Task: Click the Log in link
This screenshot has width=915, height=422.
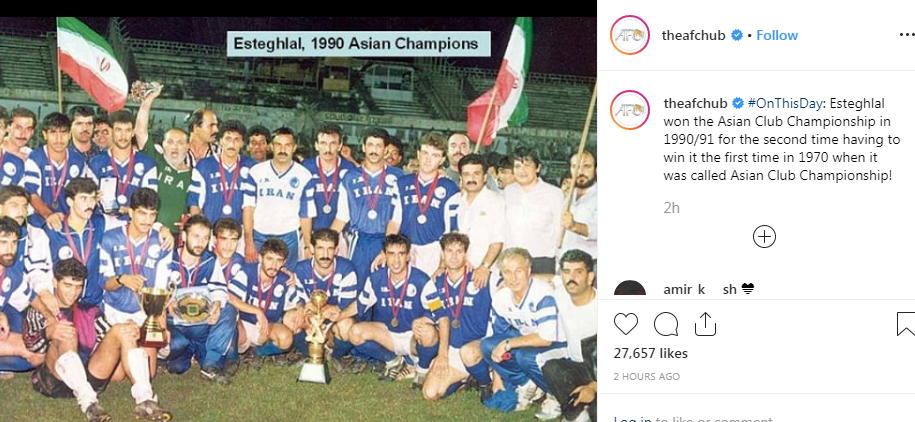Action: coord(633,419)
